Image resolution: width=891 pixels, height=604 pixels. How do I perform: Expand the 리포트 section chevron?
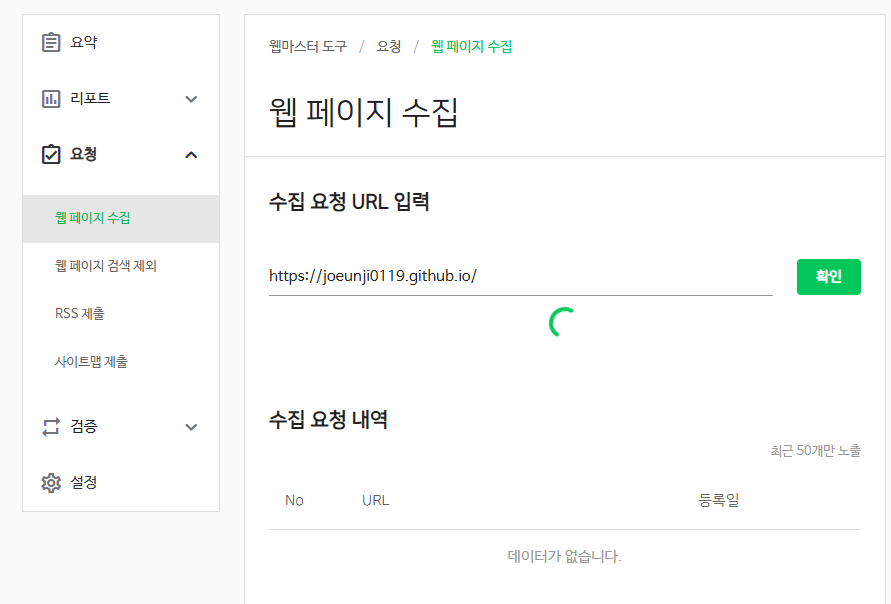tap(191, 99)
